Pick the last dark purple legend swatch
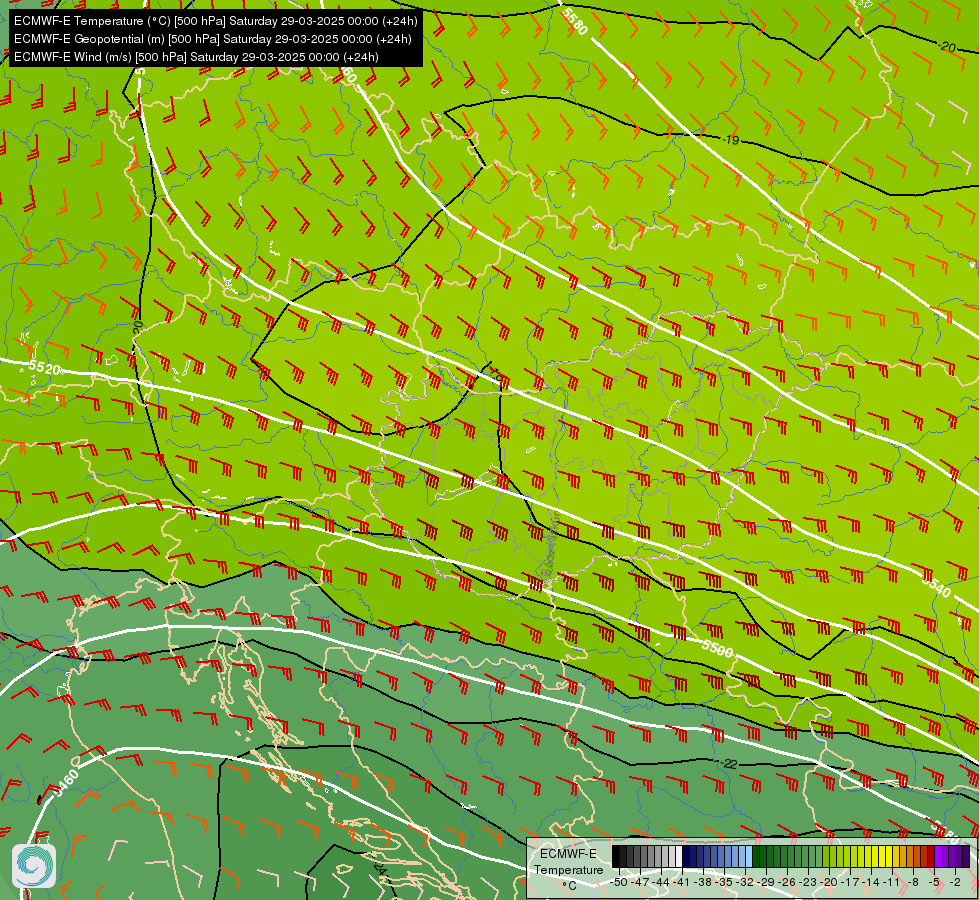979x900 pixels. click(966, 856)
